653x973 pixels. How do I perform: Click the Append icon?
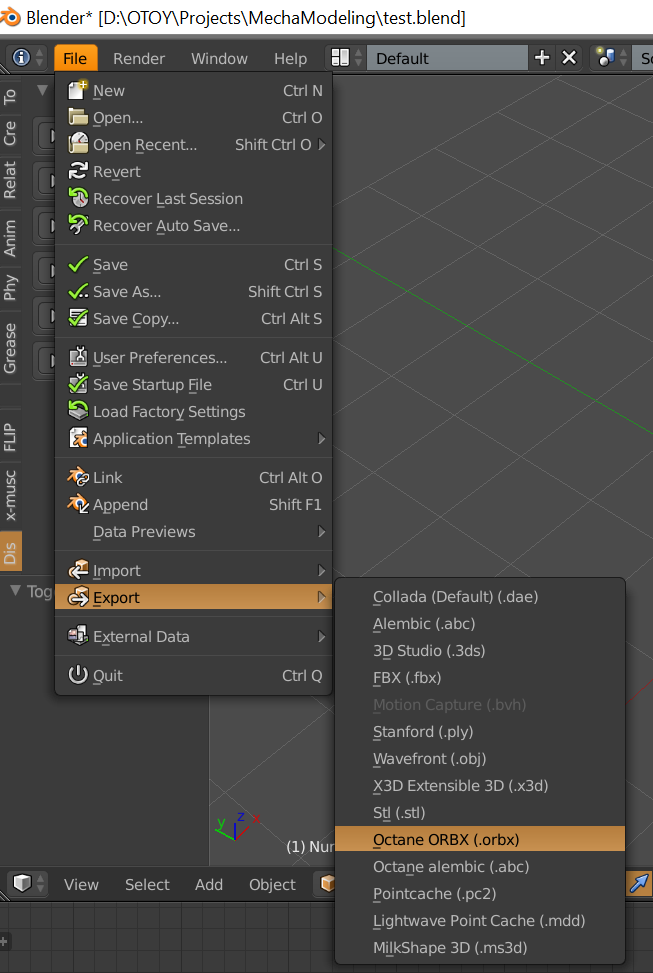[x=78, y=504]
